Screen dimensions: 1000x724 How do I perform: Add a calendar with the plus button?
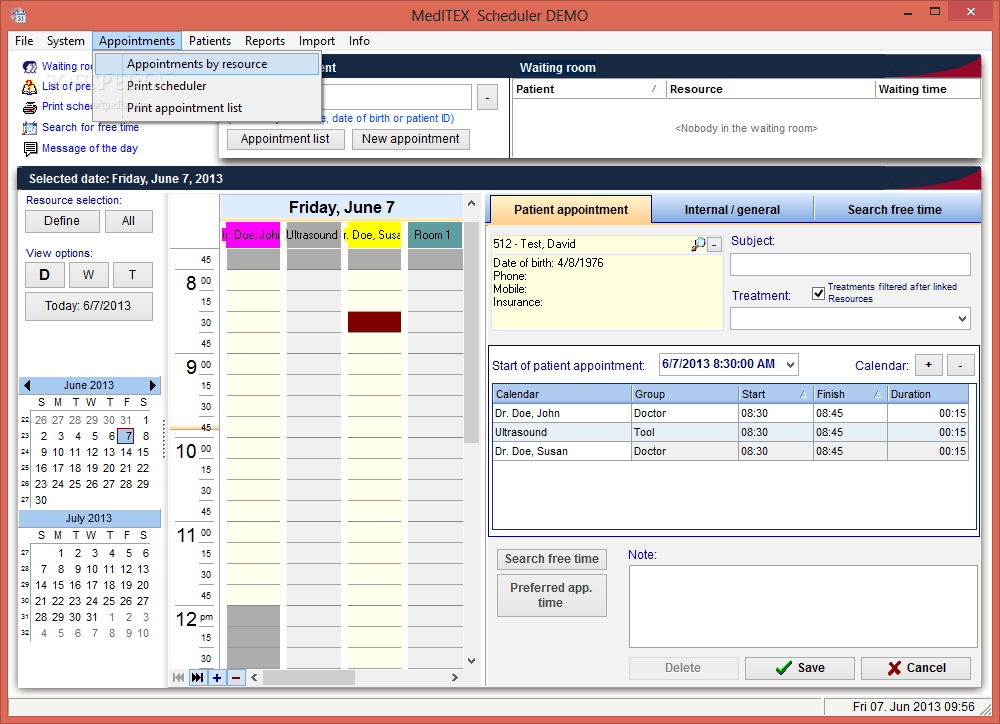(x=929, y=365)
